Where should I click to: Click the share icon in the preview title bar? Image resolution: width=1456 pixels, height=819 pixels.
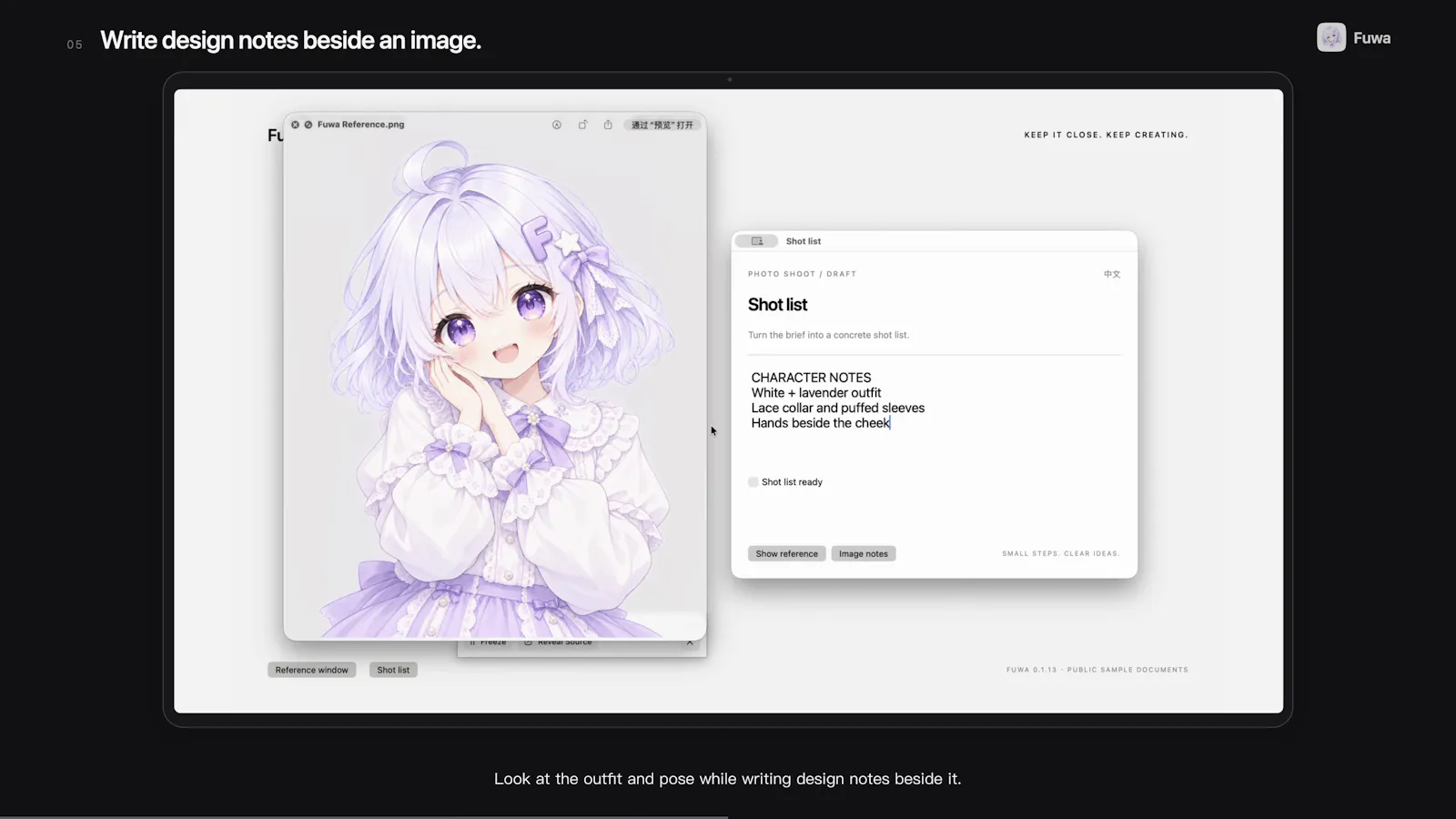608,125
